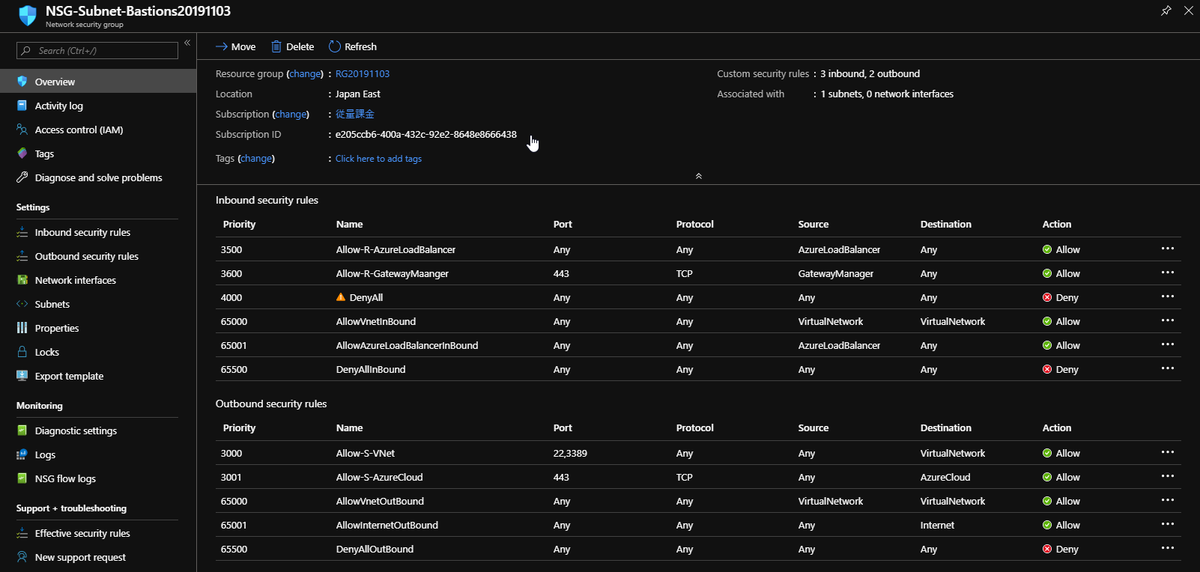Select the DenyAllInBound rule name
The height and width of the screenshot is (572, 1200).
point(371,370)
